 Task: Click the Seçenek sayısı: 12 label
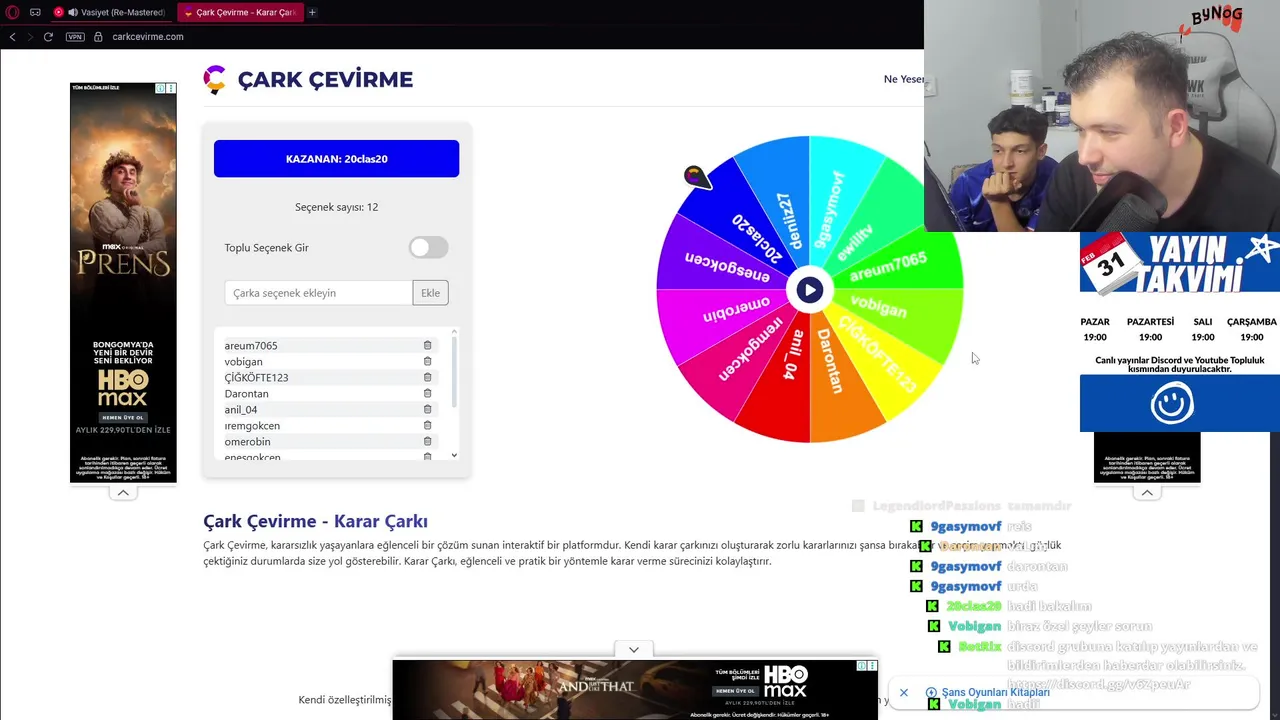click(x=336, y=207)
